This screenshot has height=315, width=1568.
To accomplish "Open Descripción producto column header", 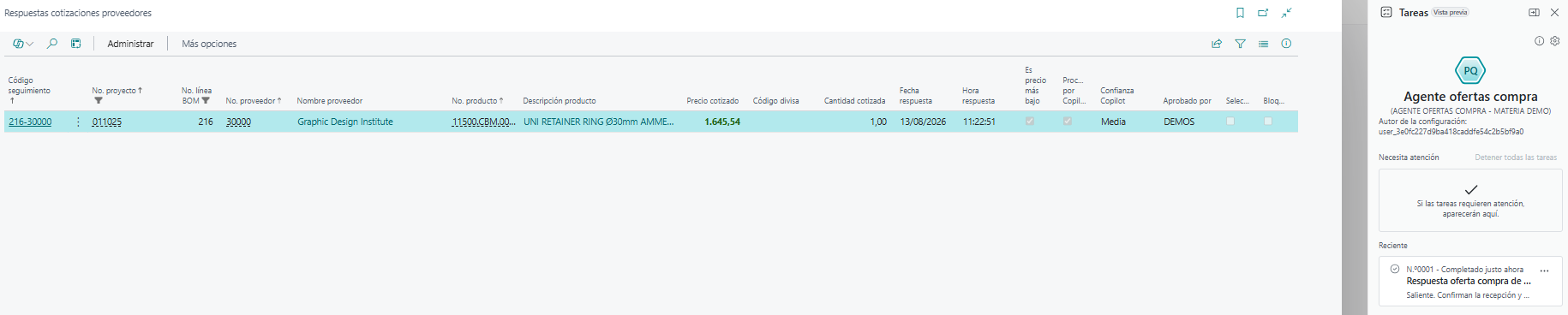I will point(560,101).
